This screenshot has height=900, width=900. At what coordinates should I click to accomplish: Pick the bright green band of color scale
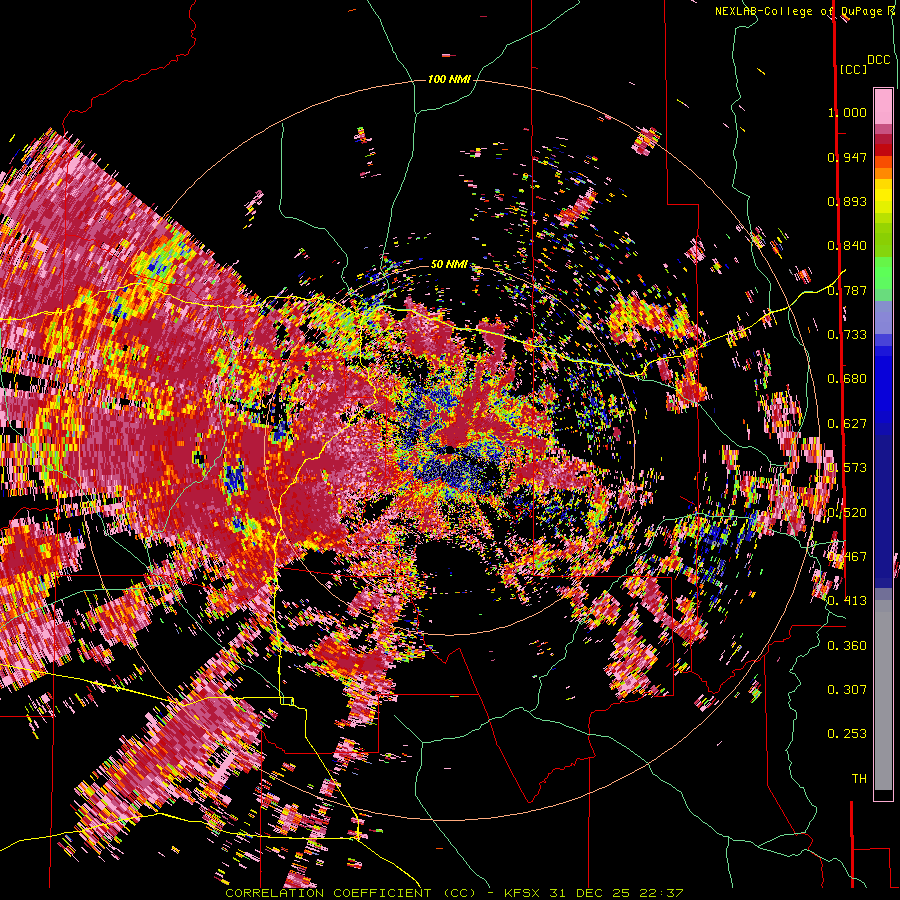(x=883, y=273)
